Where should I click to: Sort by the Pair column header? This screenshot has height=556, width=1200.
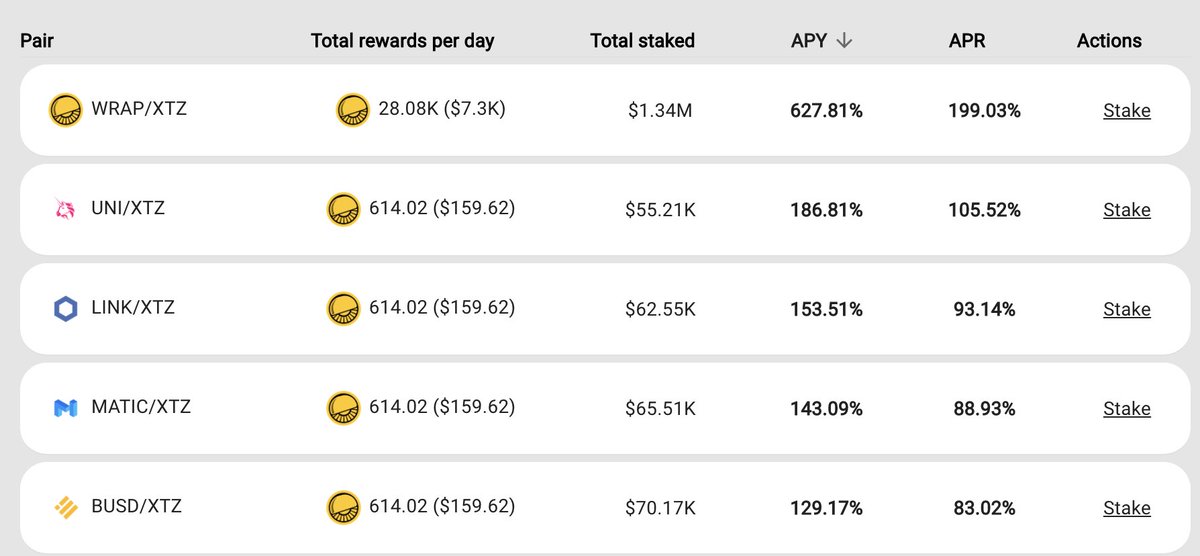point(37,41)
